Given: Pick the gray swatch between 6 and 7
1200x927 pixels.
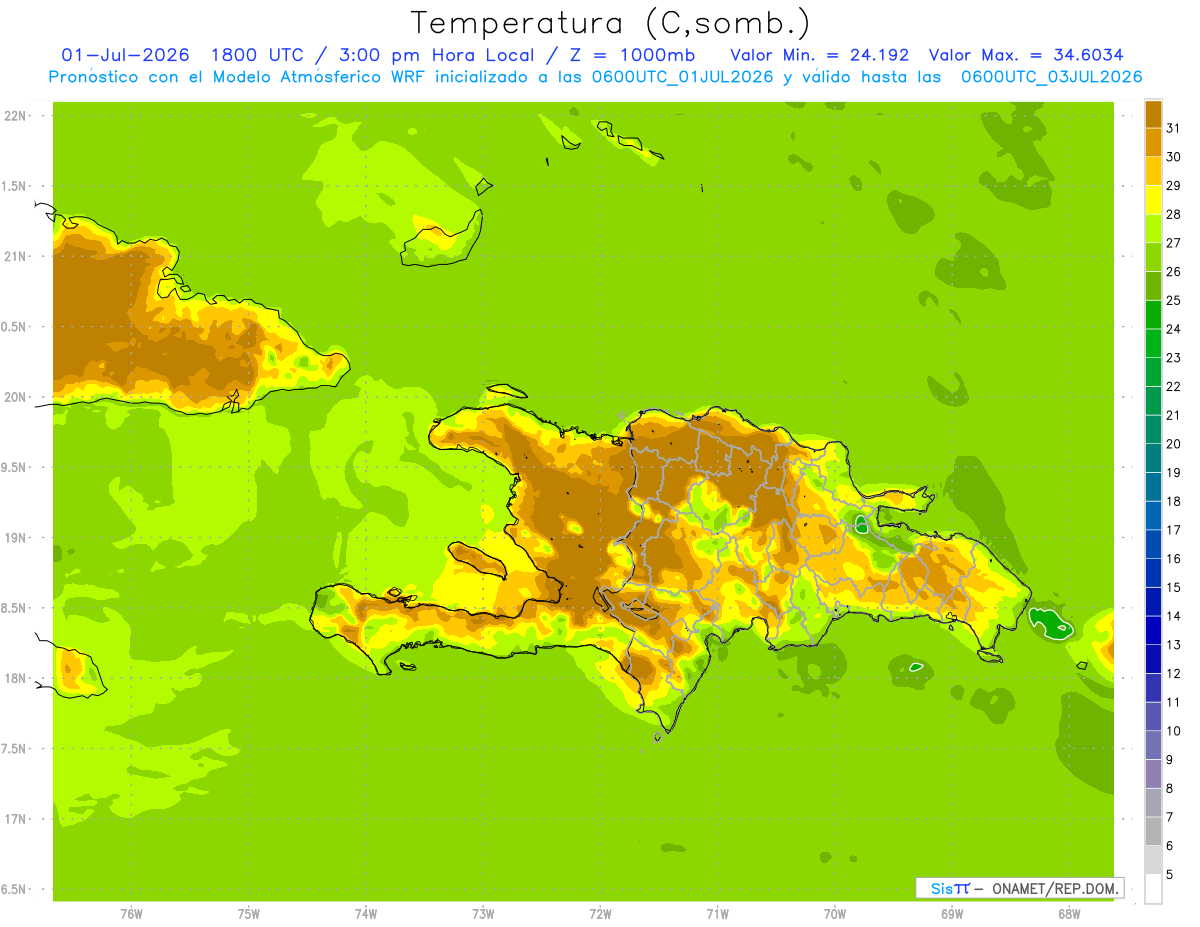Looking at the screenshot, I should tap(1153, 831).
